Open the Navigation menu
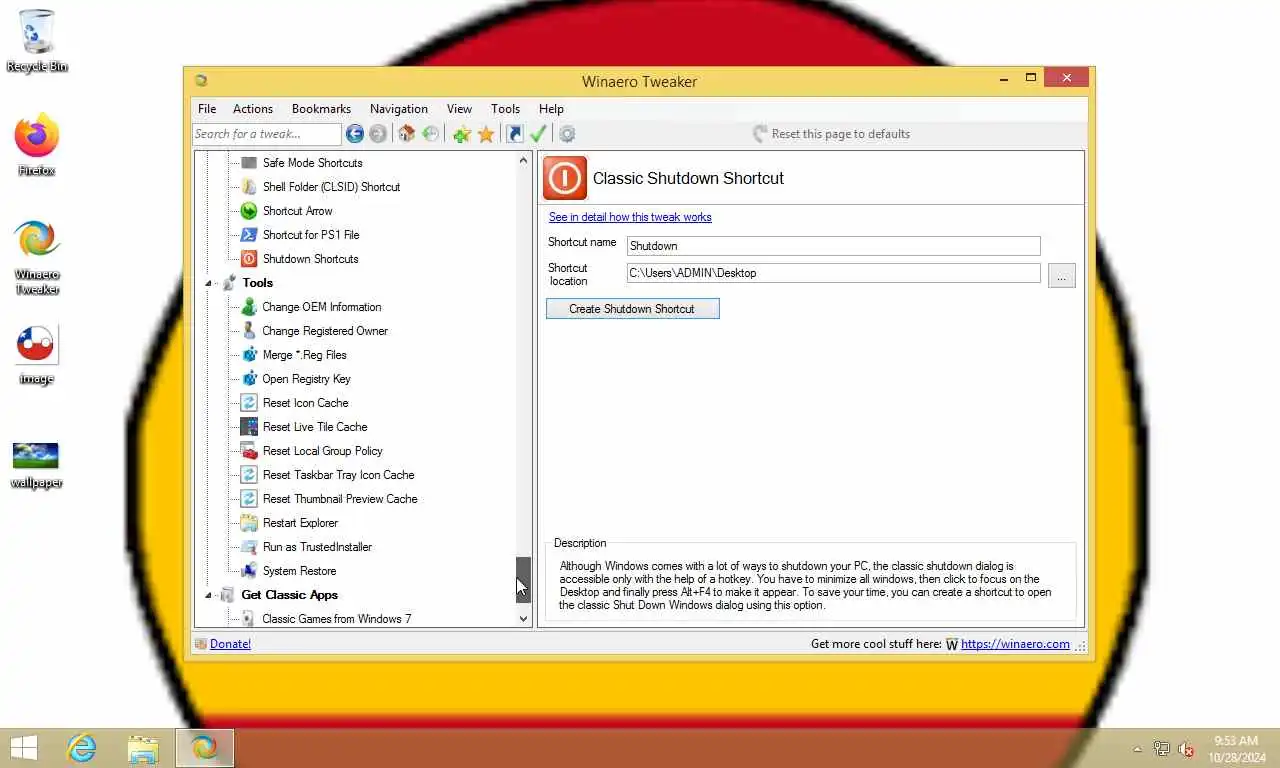 pos(399,109)
